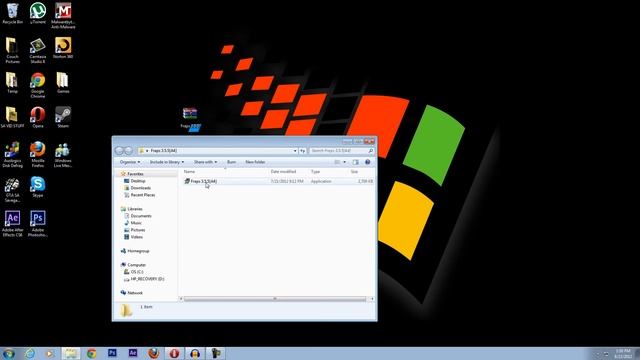Launch Windows Live Messenger desktop shortcut

coord(63,154)
